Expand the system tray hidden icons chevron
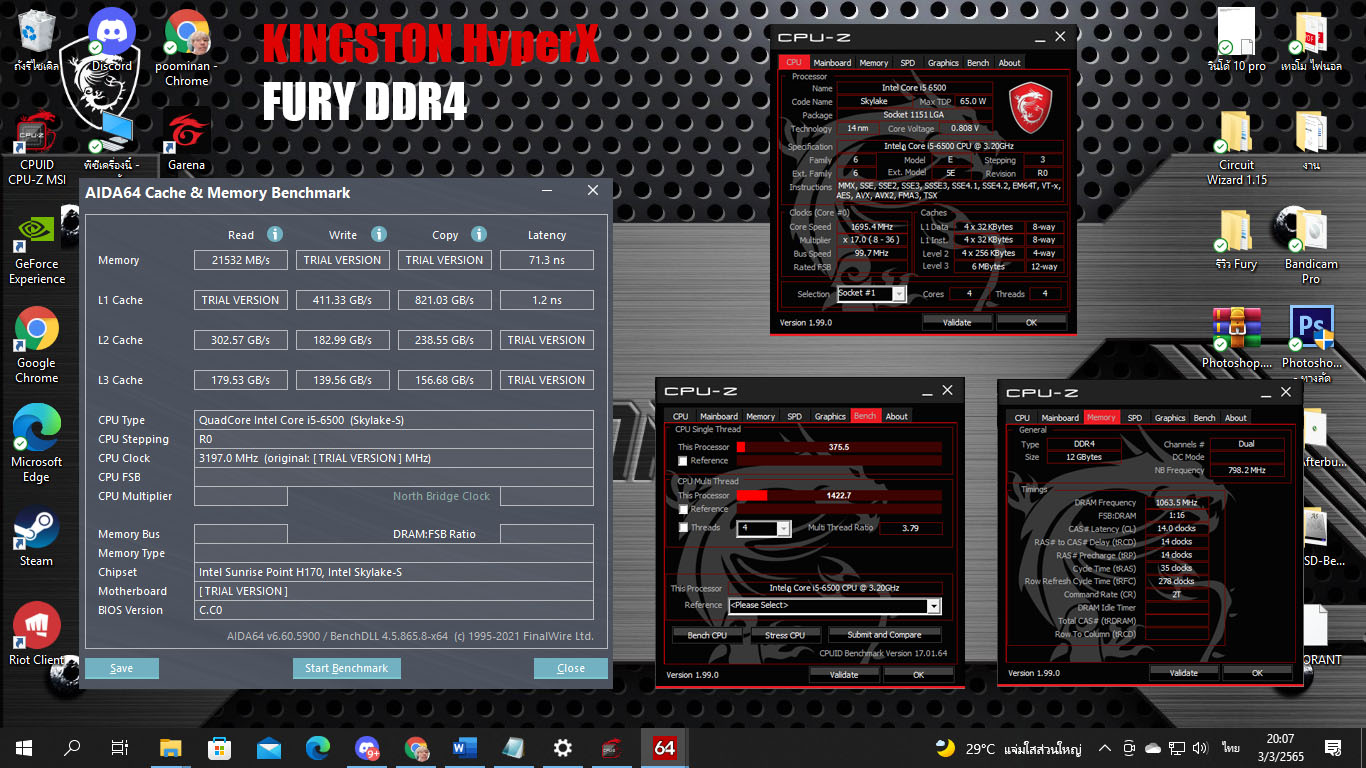The width and height of the screenshot is (1366, 768). click(x=1104, y=748)
